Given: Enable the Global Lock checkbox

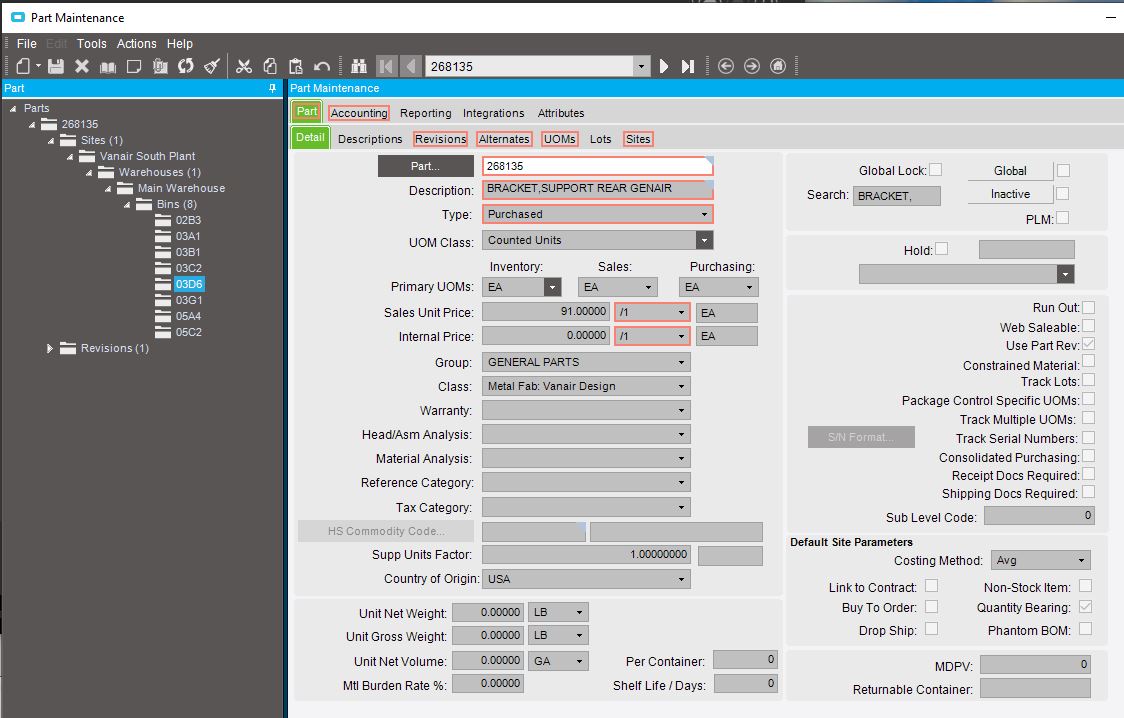Looking at the screenshot, I should pyautogui.click(x=935, y=170).
